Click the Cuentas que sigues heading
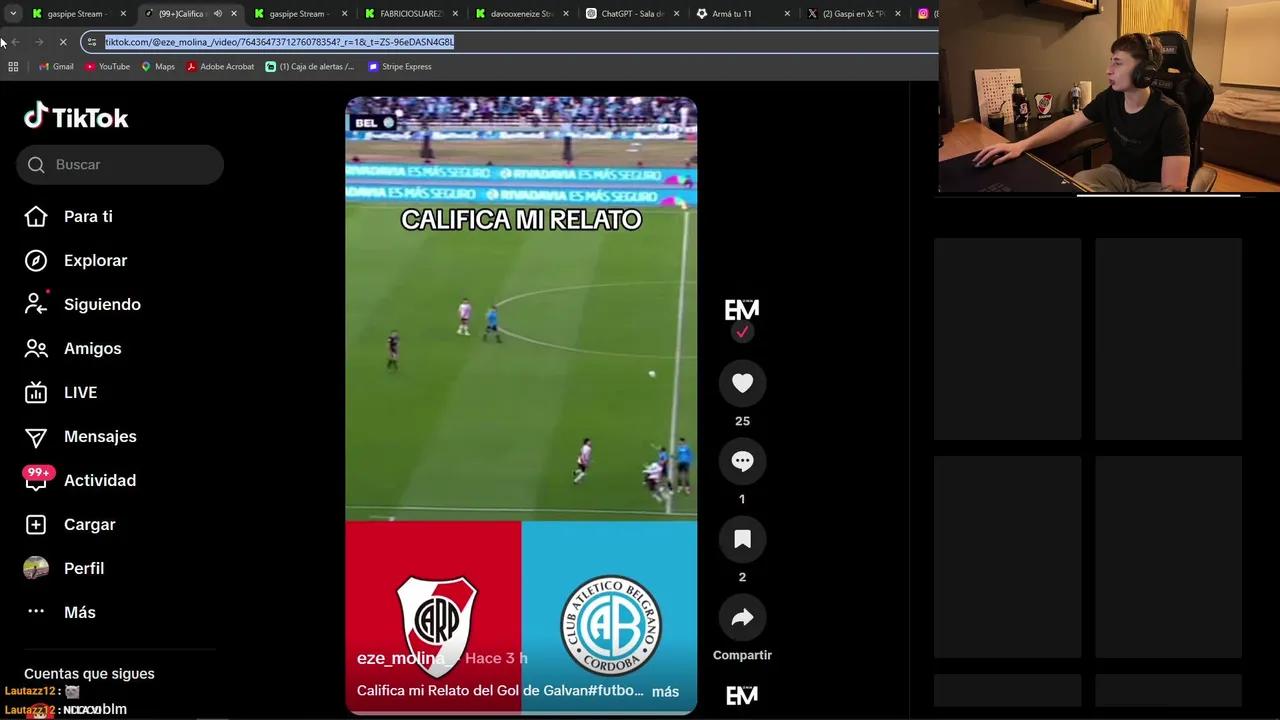The width and height of the screenshot is (1280, 720). tap(89, 674)
